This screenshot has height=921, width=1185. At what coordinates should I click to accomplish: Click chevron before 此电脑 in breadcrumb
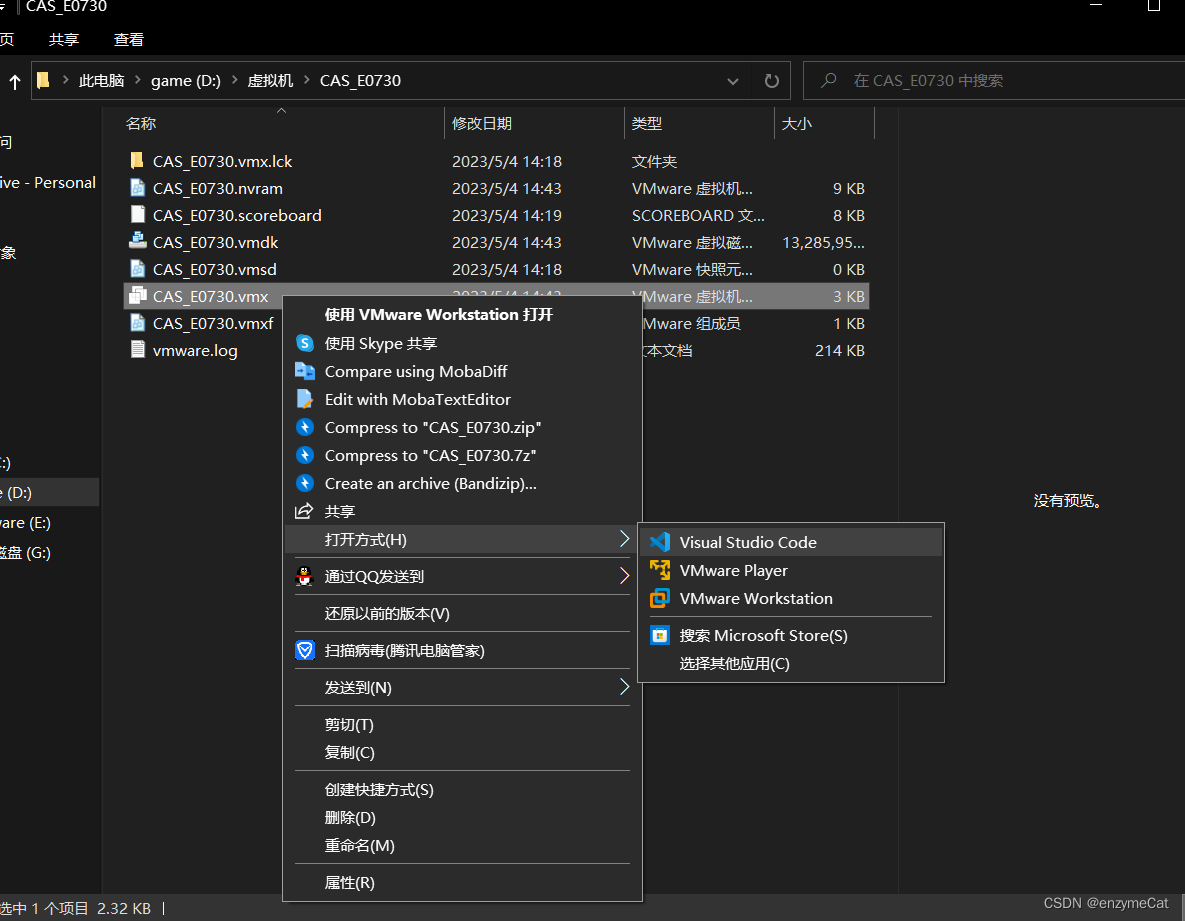pos(66,80)
